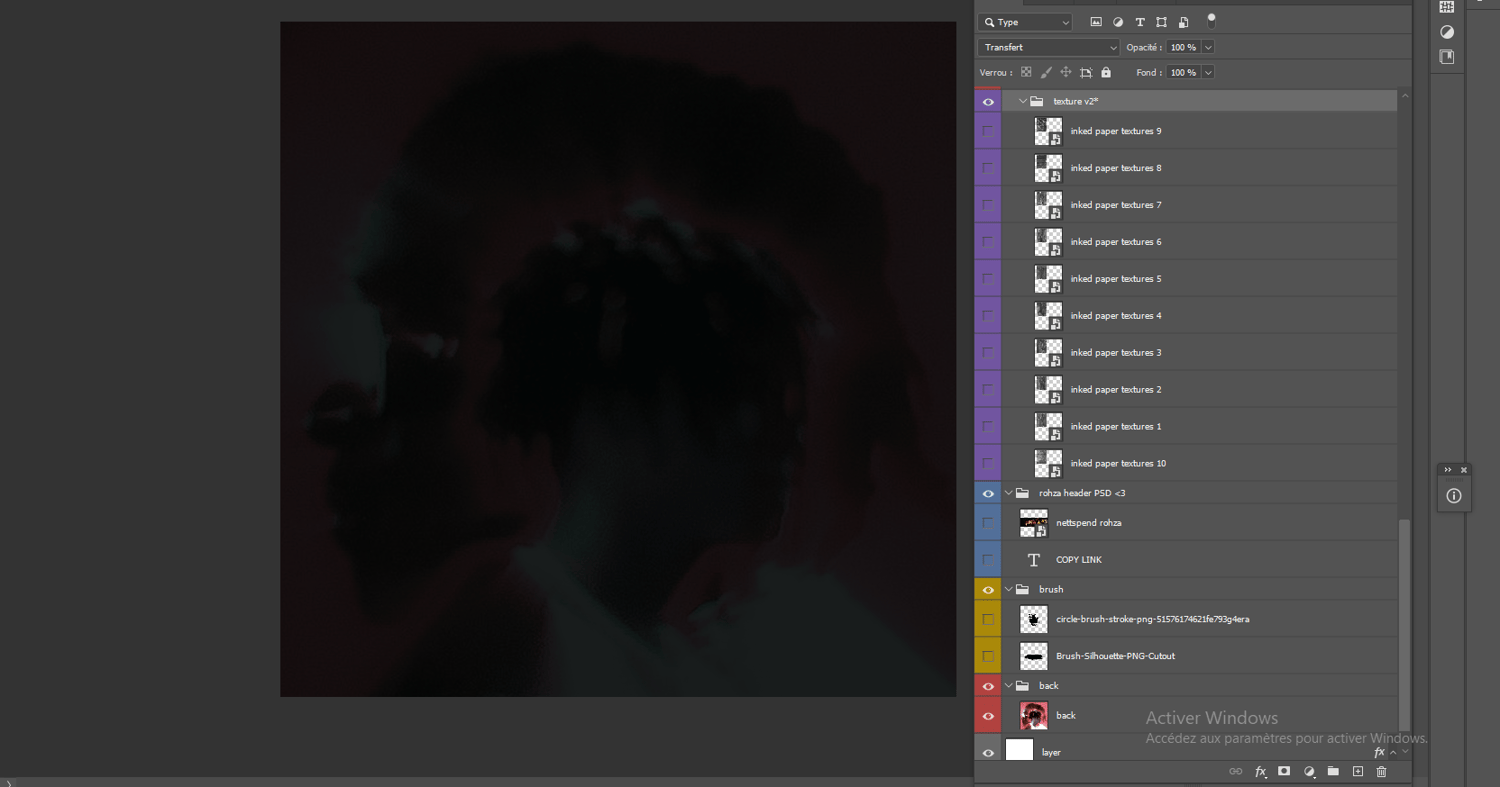Open the Info panel icon
The width and height of the screenshot is (1500, 787).
1454,496
